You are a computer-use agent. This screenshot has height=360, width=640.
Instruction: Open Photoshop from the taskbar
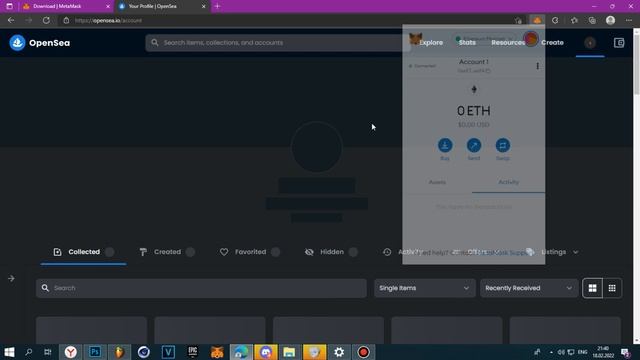click(95, 352)
